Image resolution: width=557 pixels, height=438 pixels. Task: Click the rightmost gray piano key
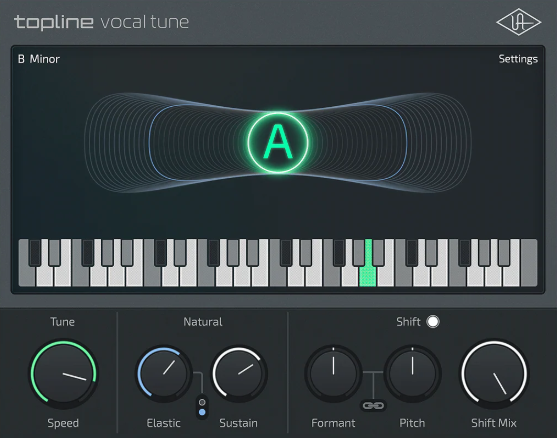tap(529, 263)
